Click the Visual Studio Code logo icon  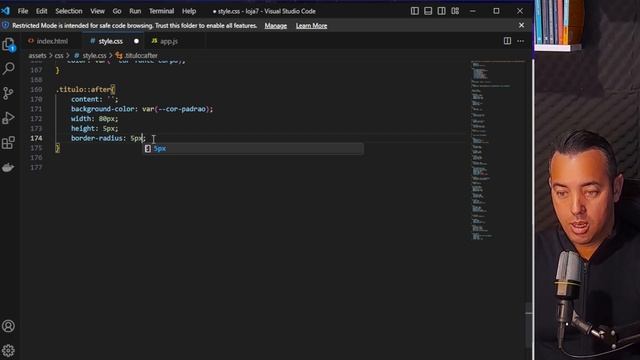coord(5,11)
